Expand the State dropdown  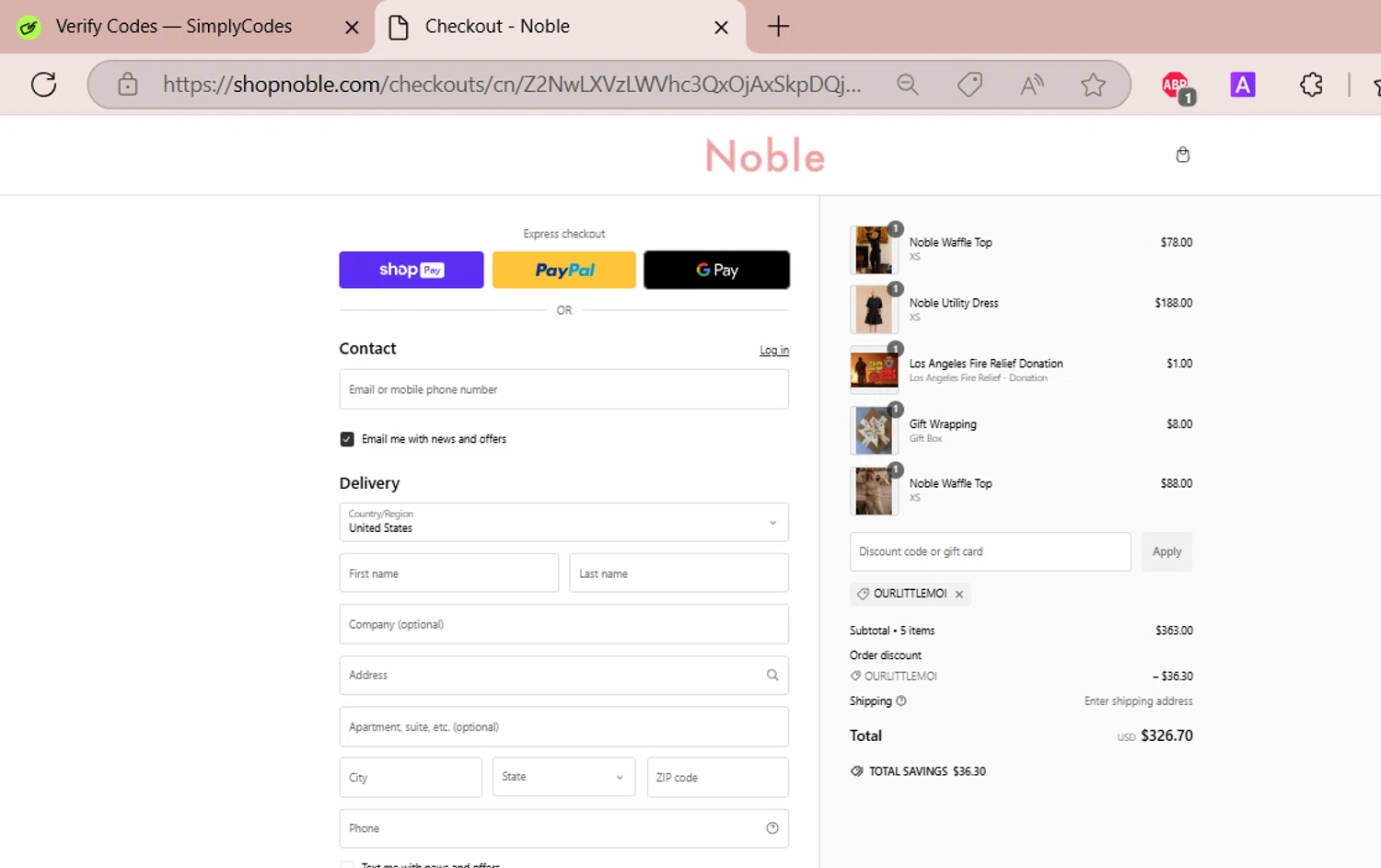click(563, 777)
